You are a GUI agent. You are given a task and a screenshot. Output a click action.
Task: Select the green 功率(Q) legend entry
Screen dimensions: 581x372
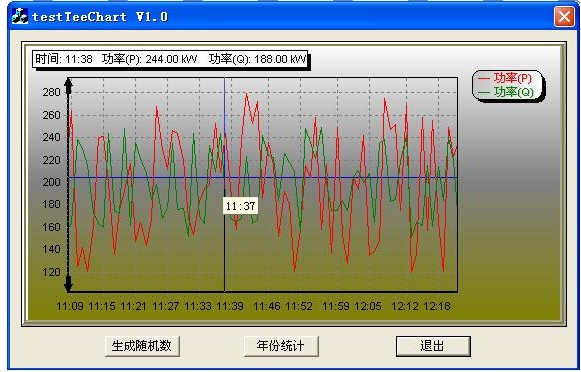tap(505, 92)
